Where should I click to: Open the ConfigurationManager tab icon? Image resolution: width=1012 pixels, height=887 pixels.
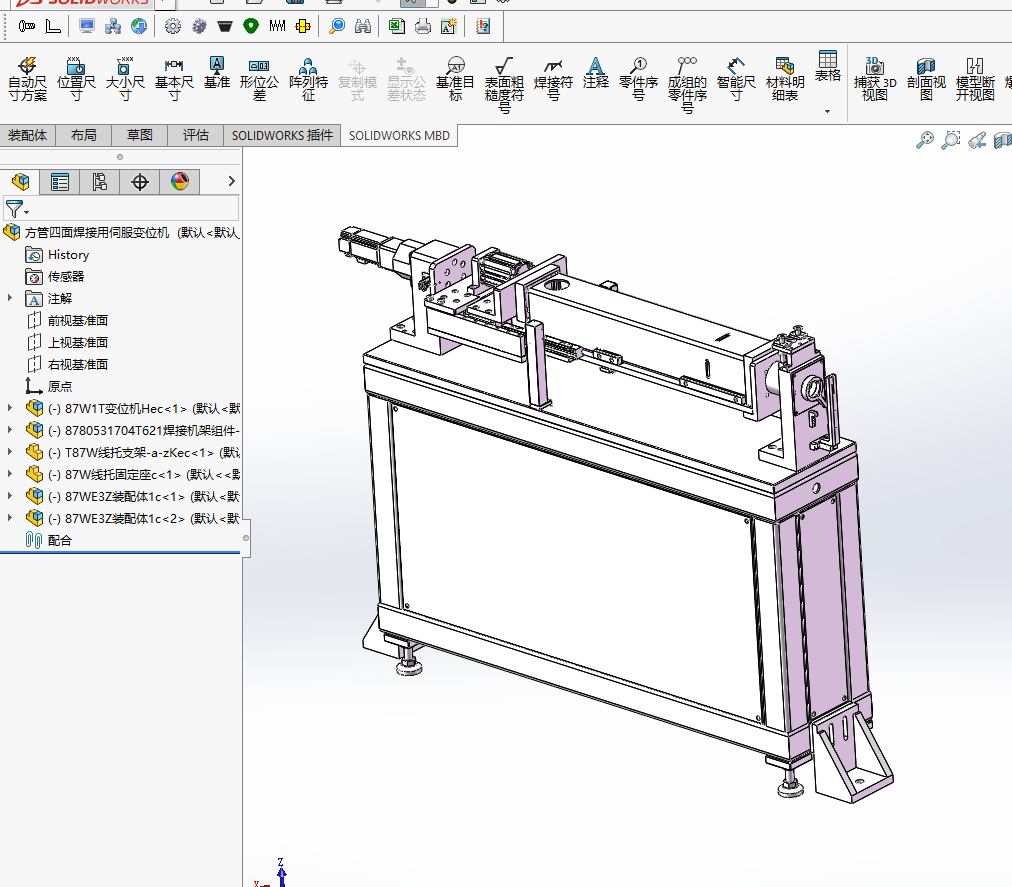click(100, 182)
